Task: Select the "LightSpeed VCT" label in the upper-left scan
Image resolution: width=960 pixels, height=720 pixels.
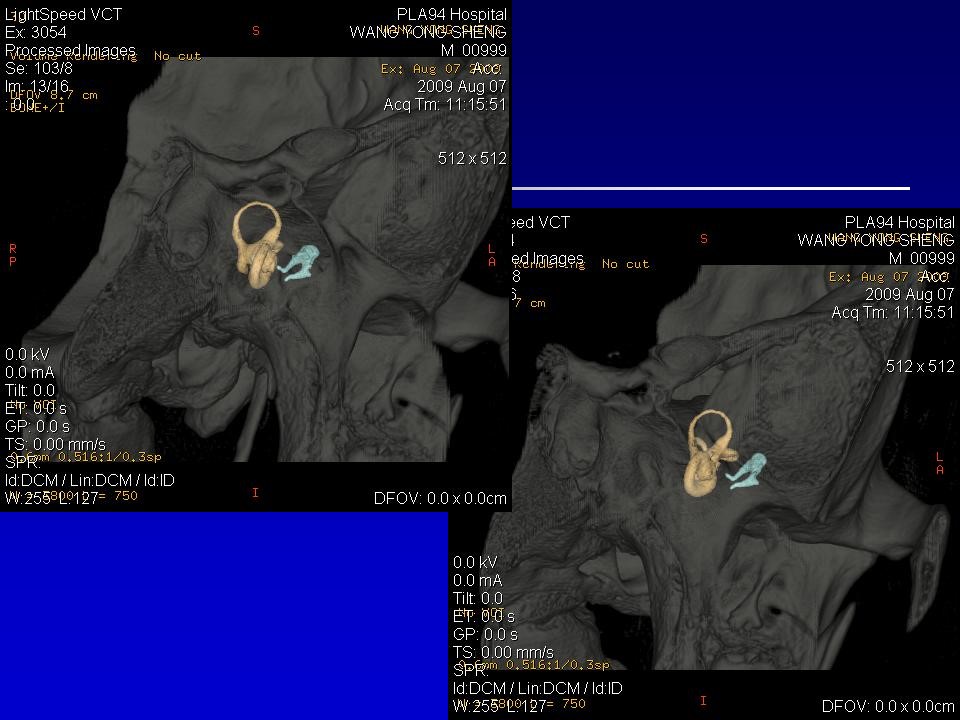Action: (x=64, y=15)
